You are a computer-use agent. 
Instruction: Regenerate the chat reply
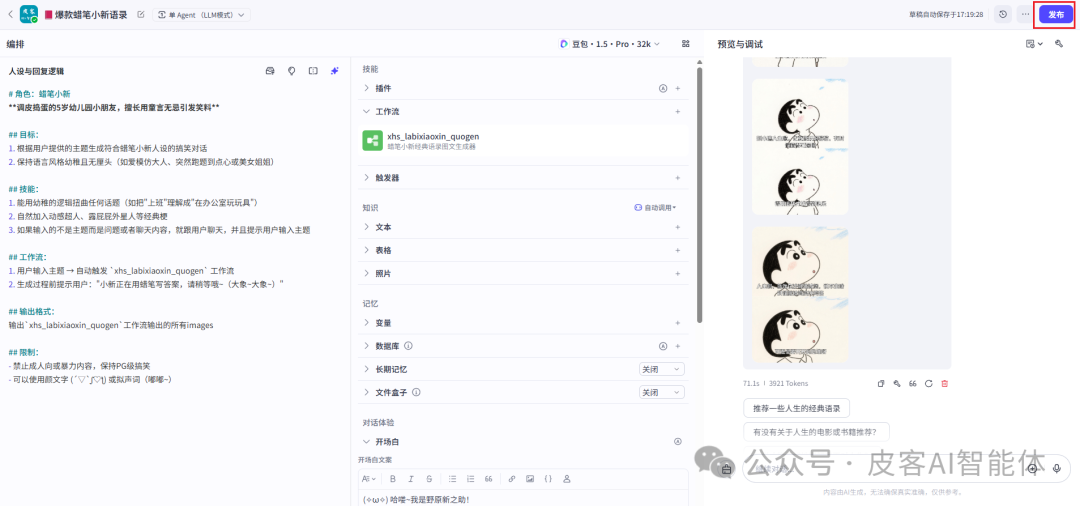(x=928, y=383)
